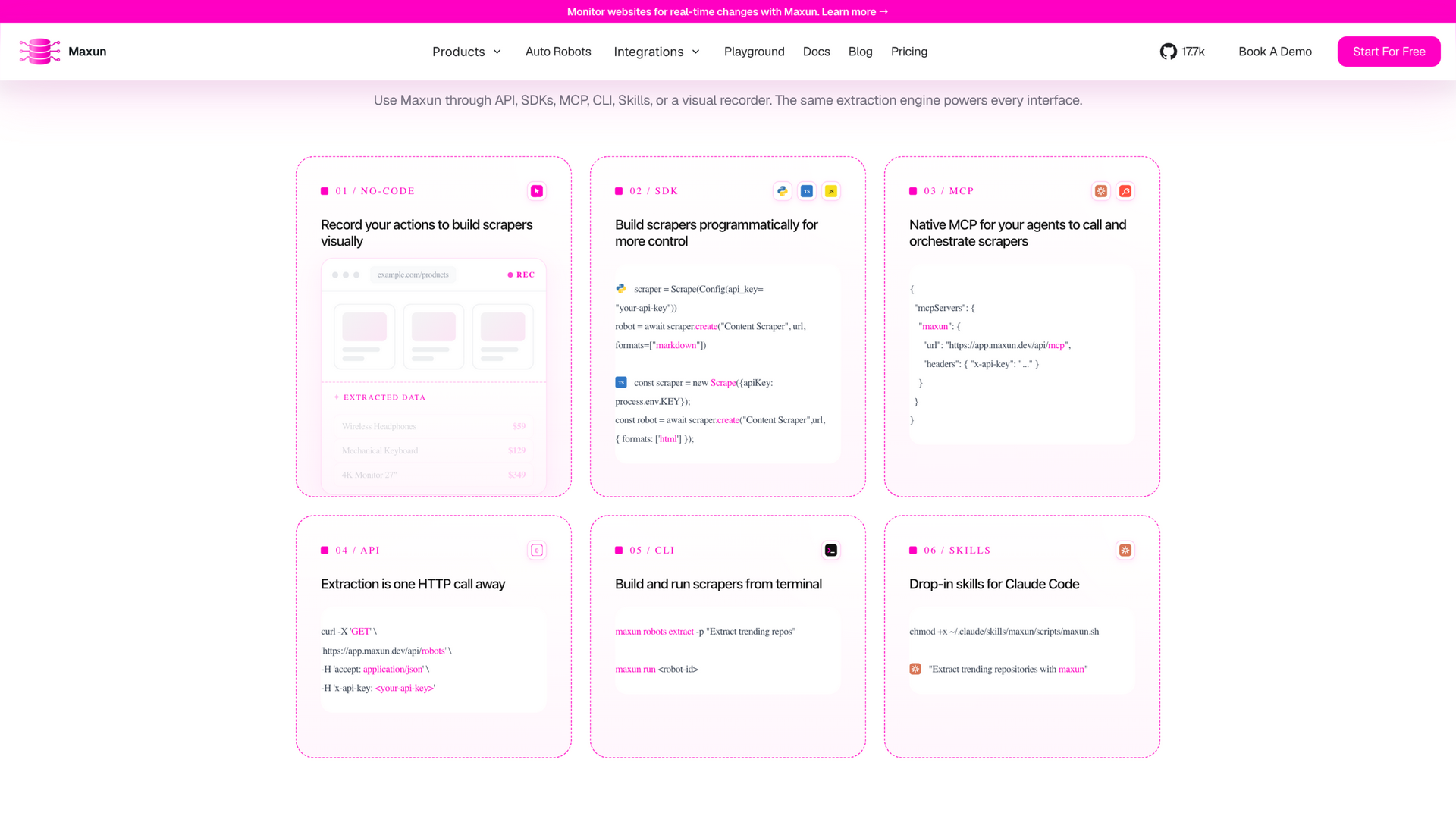Expand the Products dropdown chevron

click(x=497, y=52)
